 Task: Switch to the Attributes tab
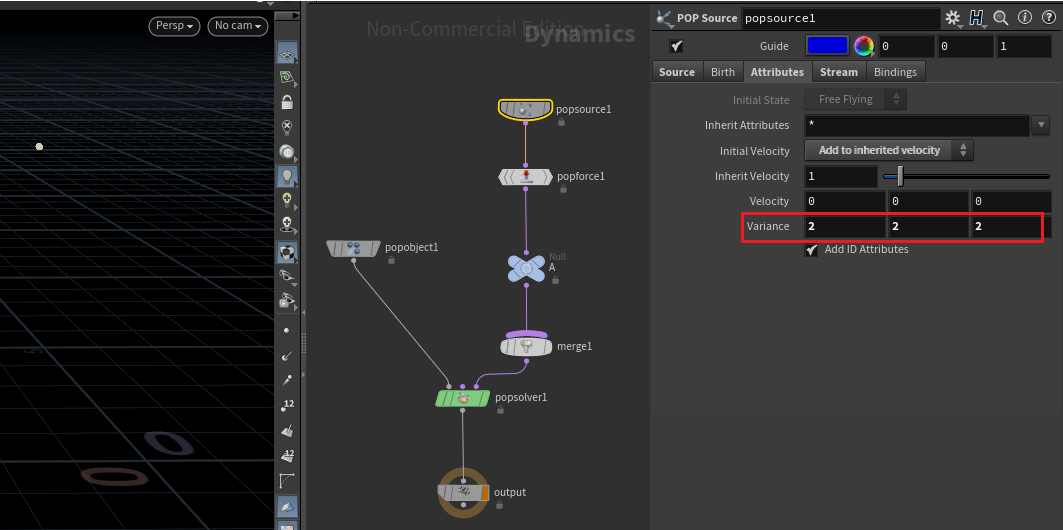click(777, 72)
